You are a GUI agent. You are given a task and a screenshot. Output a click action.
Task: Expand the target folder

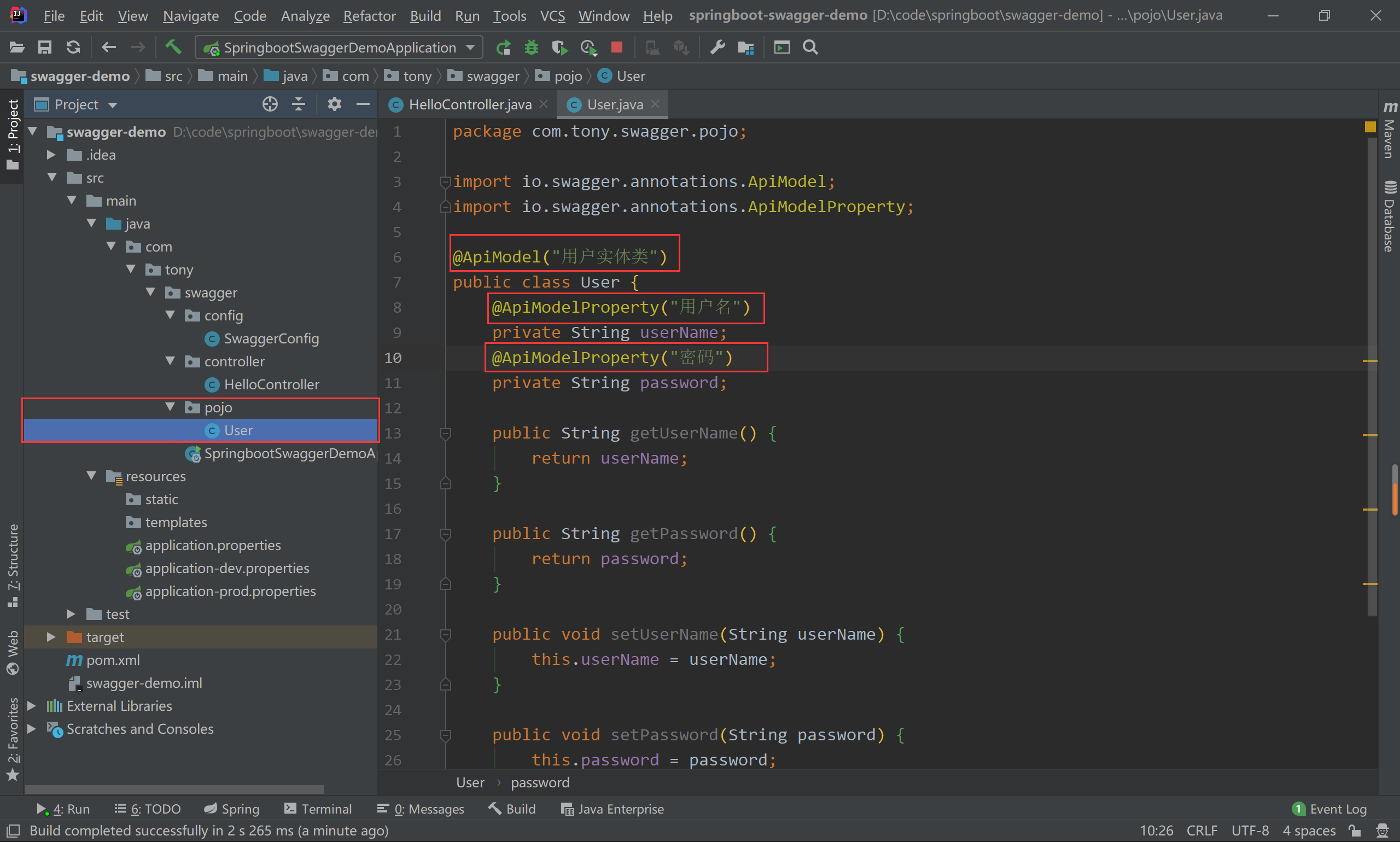point(51,637)
